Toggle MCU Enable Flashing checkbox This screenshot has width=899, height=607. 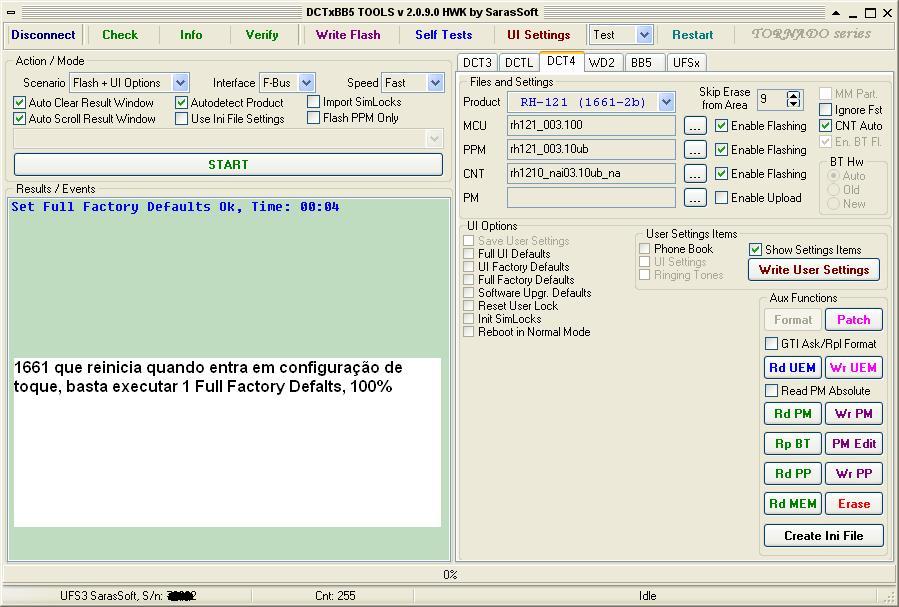722,126
